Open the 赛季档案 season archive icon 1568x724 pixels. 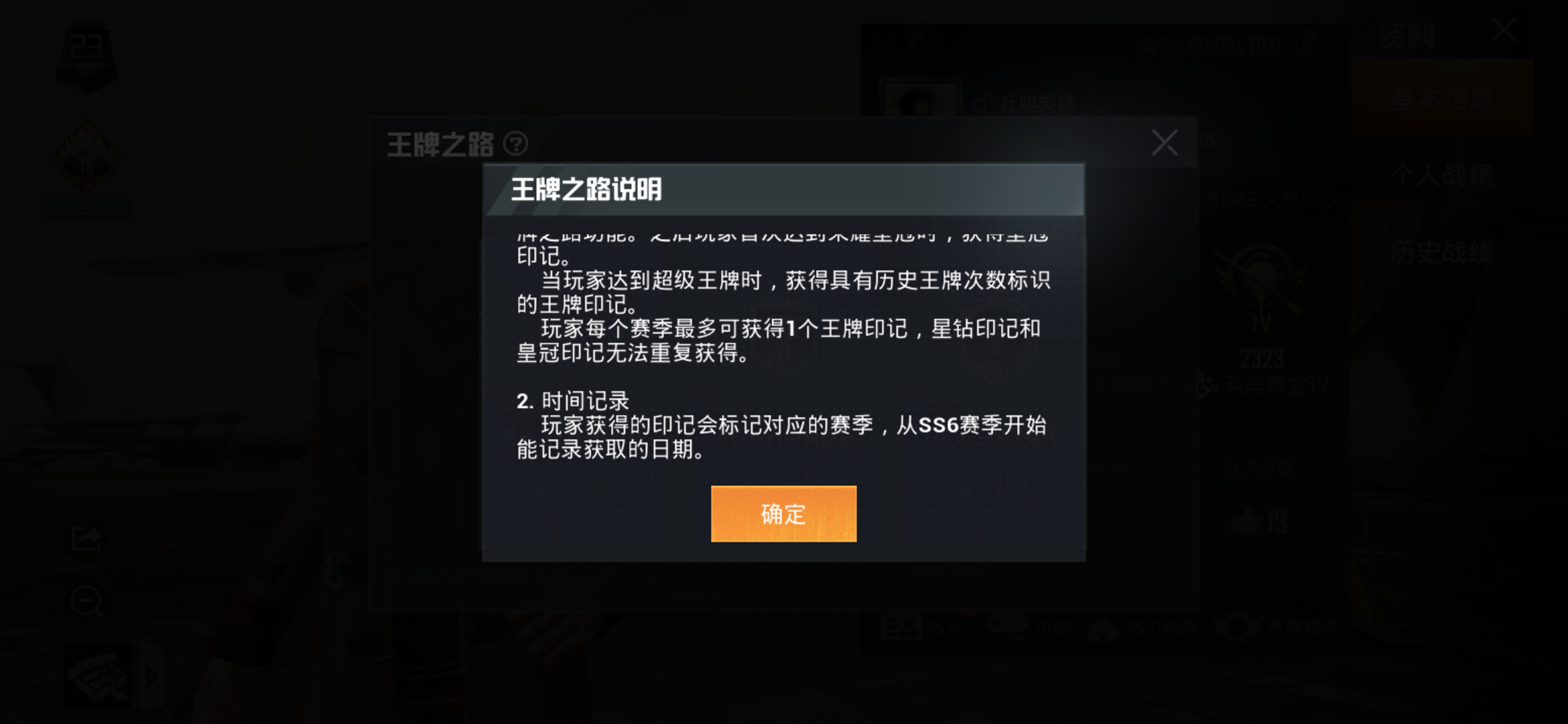[1236, 627]
